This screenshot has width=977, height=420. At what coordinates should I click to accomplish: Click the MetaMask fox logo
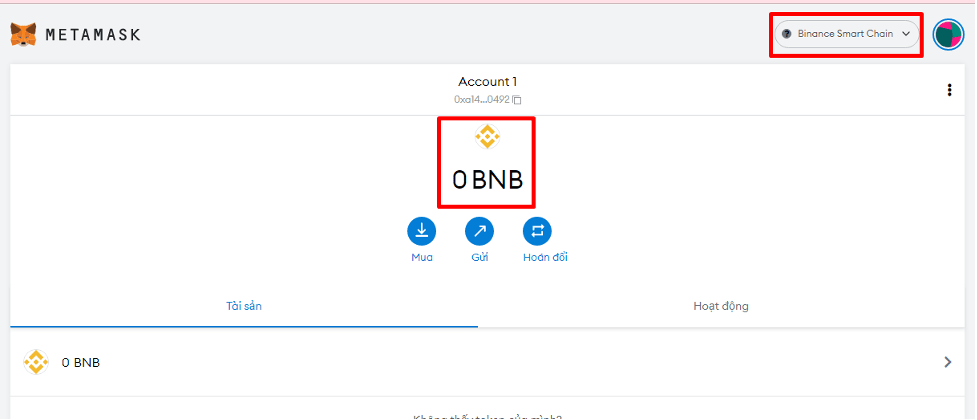[23, 34]
